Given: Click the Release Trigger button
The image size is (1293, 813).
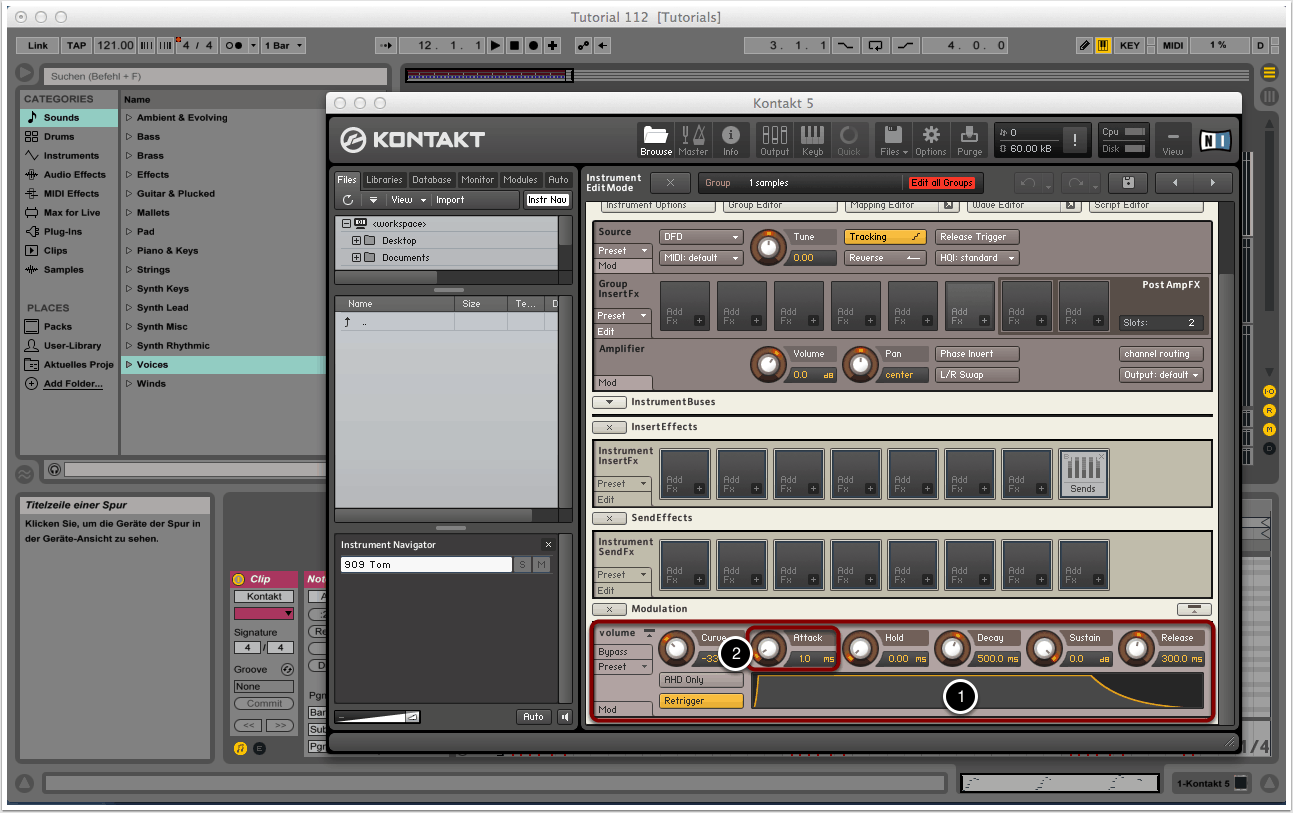Looking at the screenshot, I should tap(977, 237).
